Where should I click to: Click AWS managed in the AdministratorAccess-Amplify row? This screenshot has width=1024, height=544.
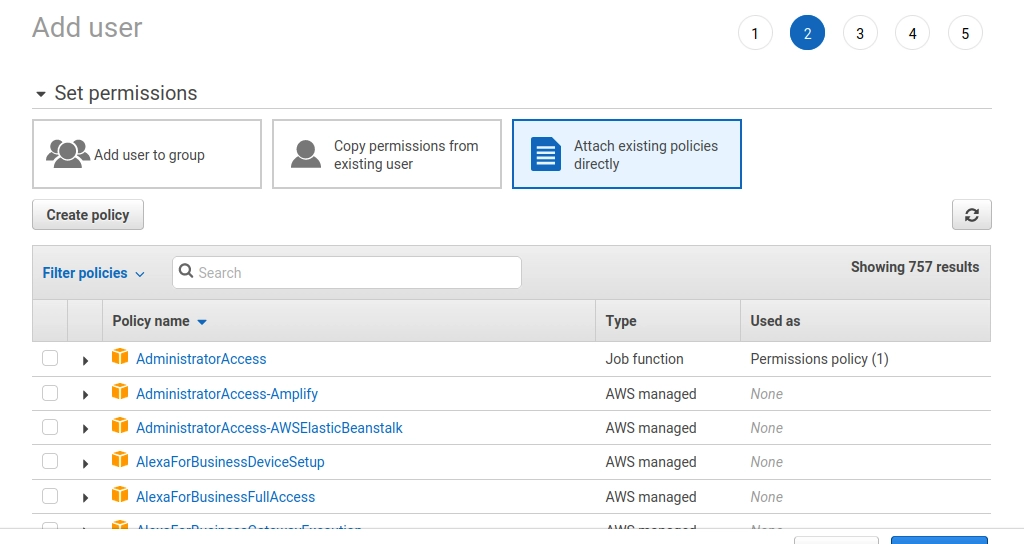pyautogui.click(x=651, y=394)
